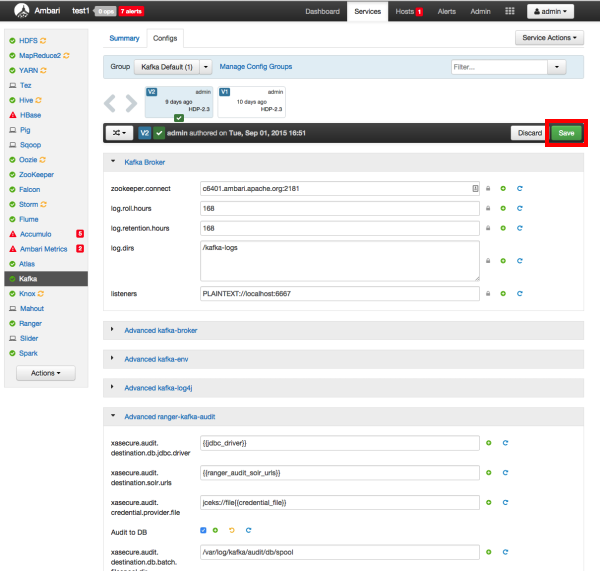
Task: Click undo icon for zookeeper.connect
Action: [520, 189]
